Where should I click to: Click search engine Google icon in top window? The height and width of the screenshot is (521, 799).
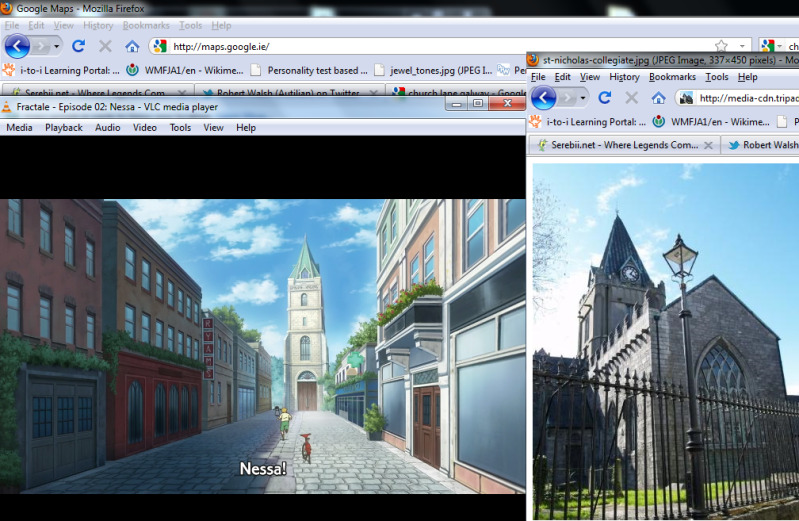click(x=768, y=46)
